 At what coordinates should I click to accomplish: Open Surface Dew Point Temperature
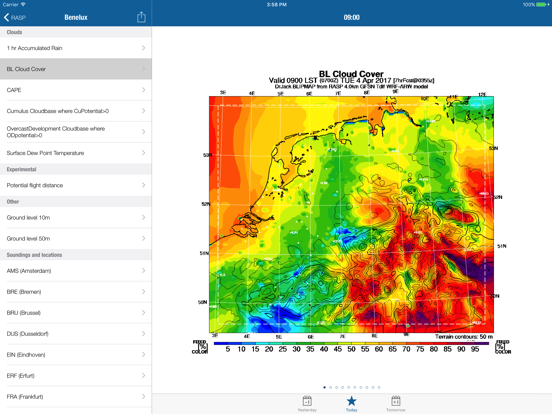coord(76,153)
